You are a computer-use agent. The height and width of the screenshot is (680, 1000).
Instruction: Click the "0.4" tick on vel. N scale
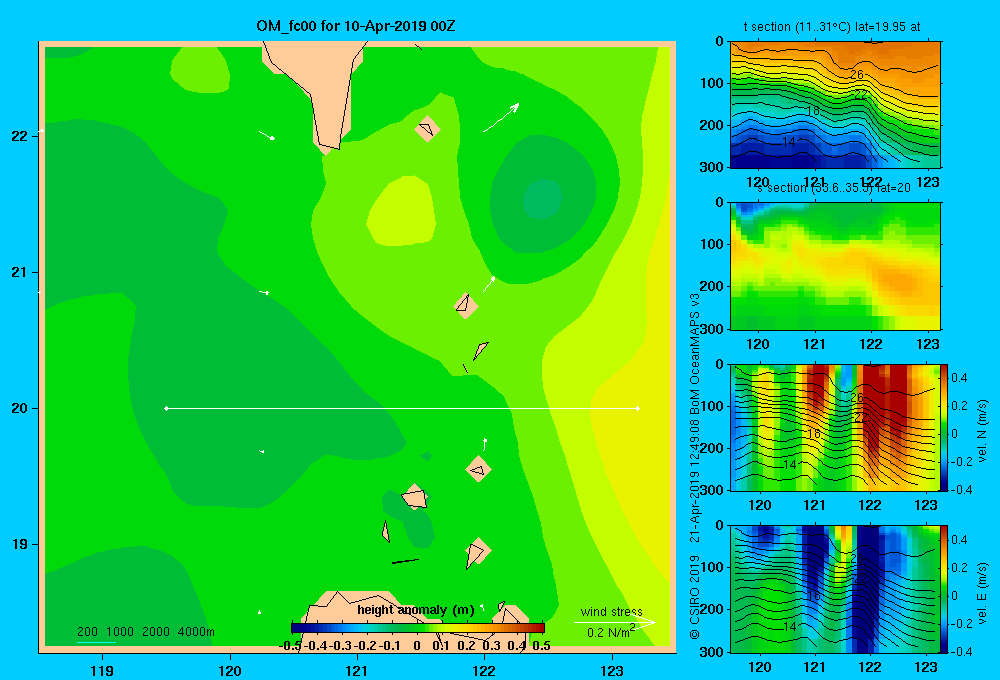coord(959,378)
